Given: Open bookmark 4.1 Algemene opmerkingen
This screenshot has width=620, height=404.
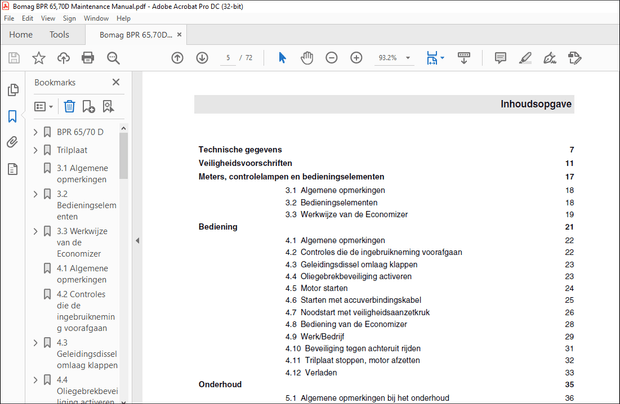Looking at the screenshot, I should (x=82, y=274).
